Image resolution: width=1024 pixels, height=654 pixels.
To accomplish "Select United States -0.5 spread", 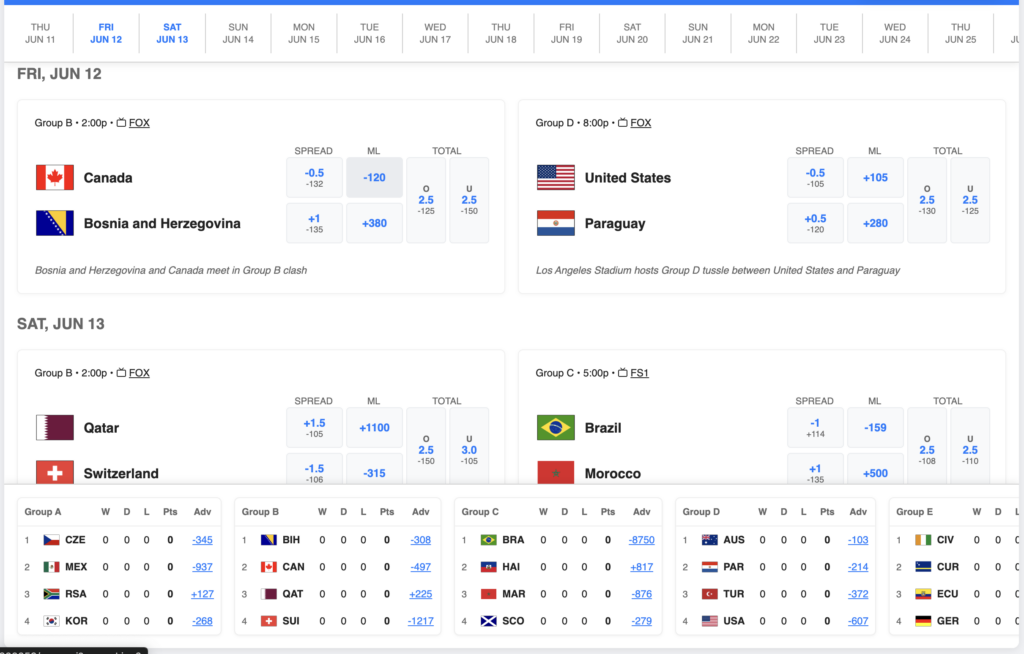I will (815, 178).
